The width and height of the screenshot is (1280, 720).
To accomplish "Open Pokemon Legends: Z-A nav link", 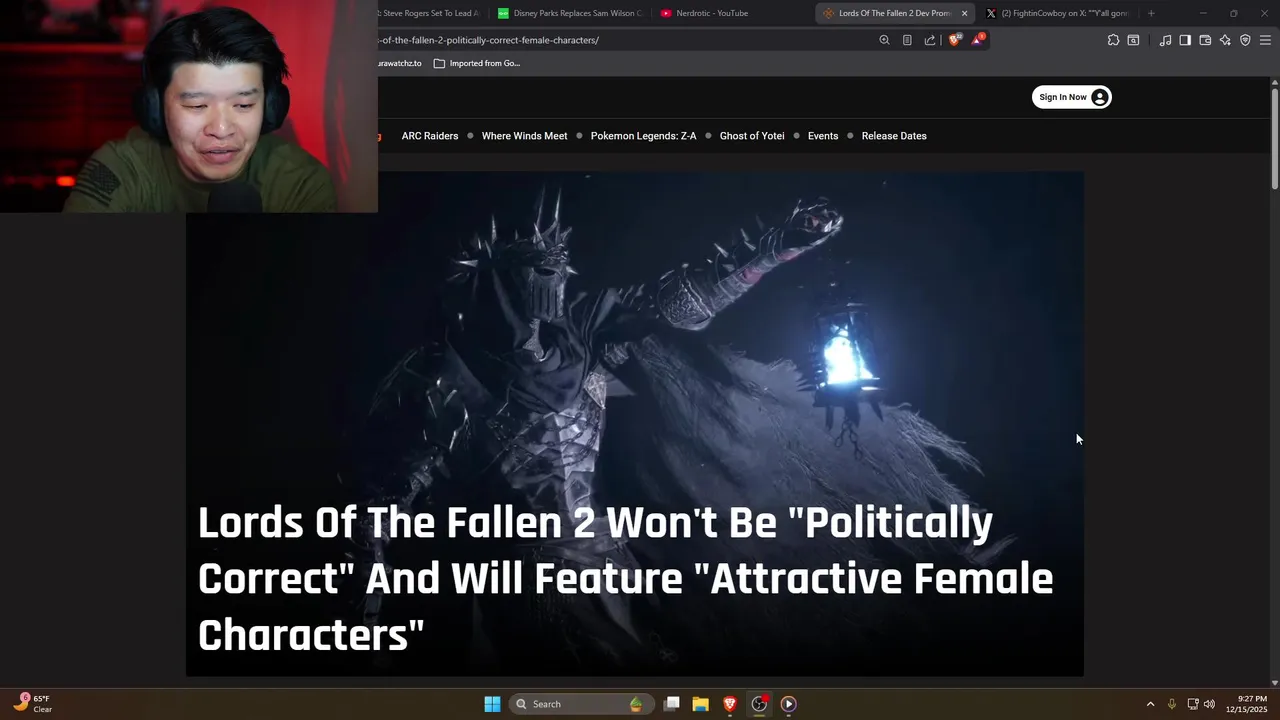I will [x=643, y=136].
